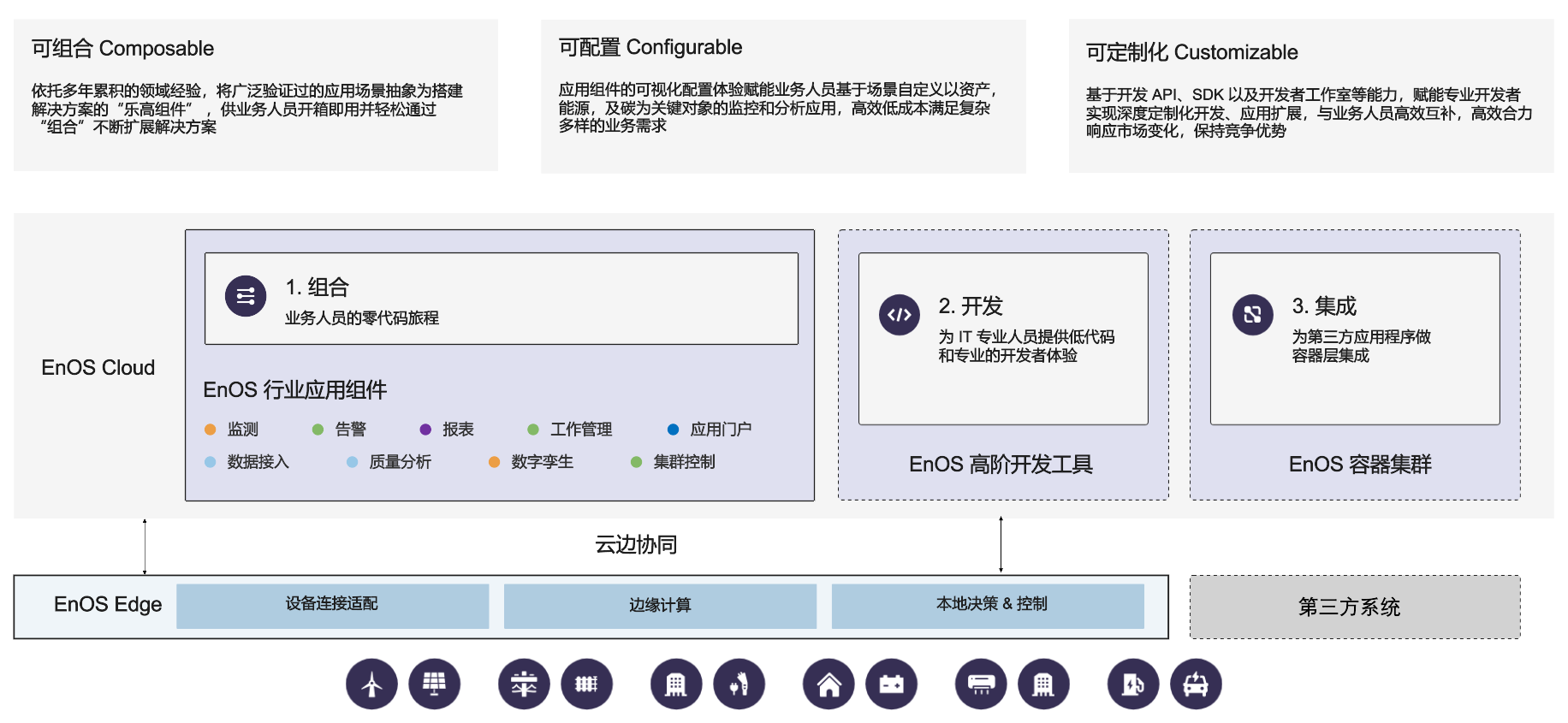Screen dimensions: 1568x723
Task: Click the 可定制化 Customizable heading
Action: point(1192,52)
